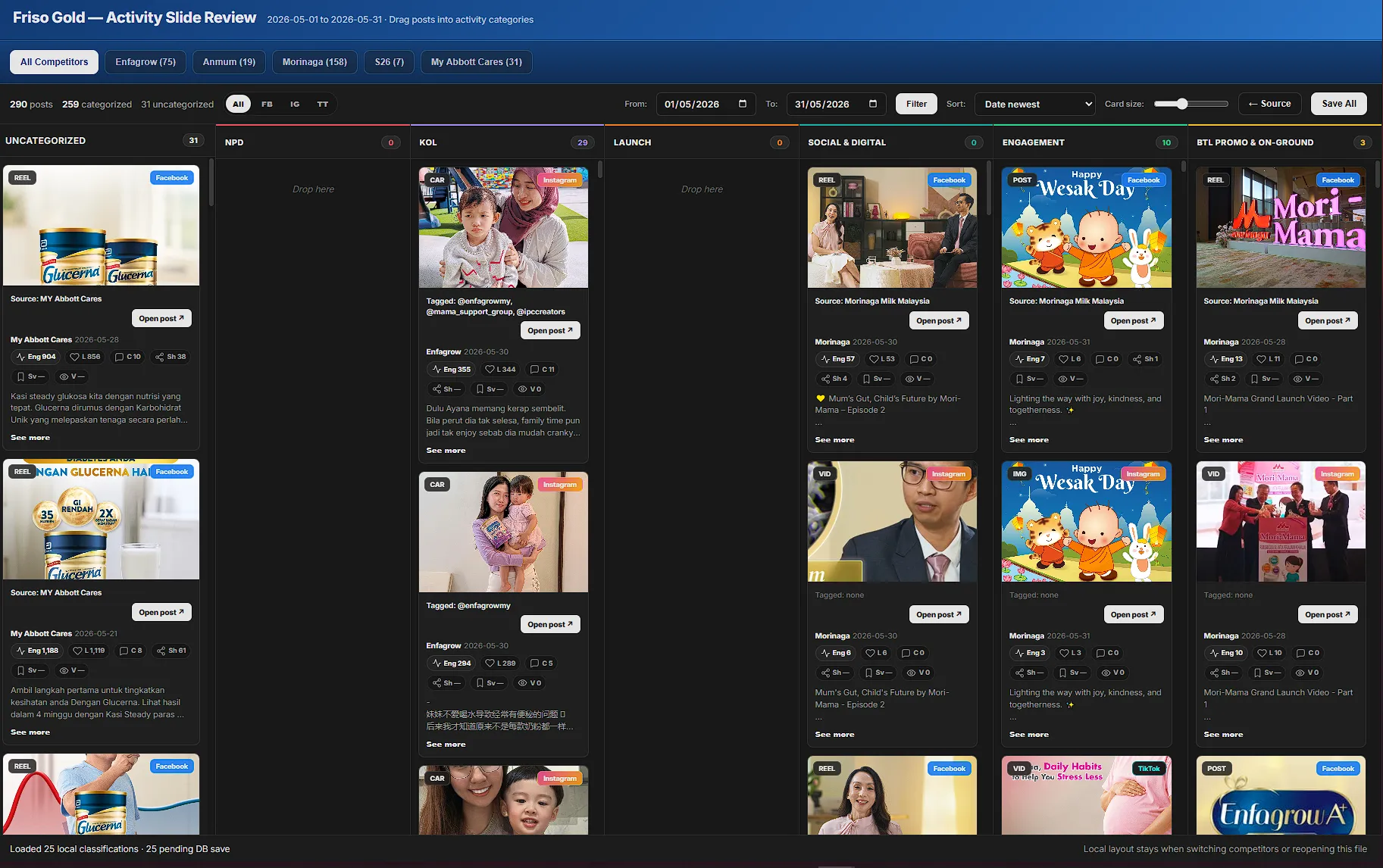Click shares stat Sh 4 on Morinaga card
The height and width of the screenshot is (868, 1383).
pos(834,379)
